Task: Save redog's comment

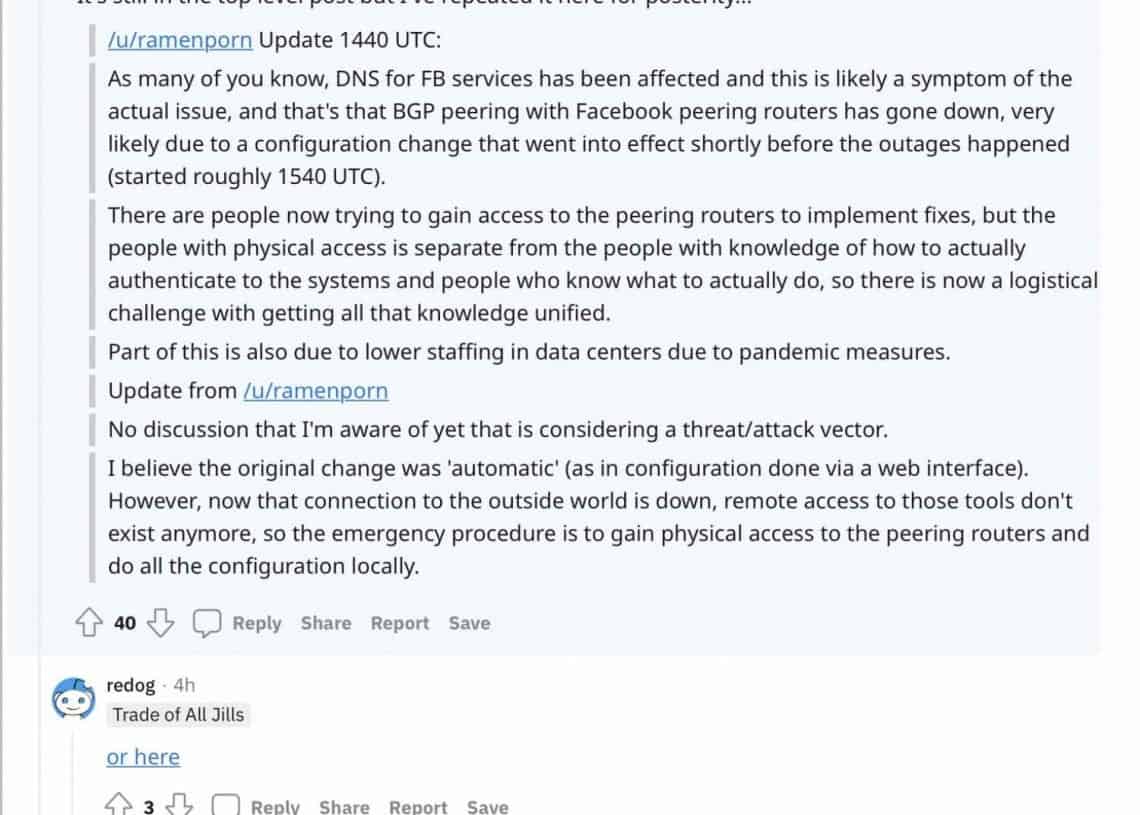Action: 487,806
